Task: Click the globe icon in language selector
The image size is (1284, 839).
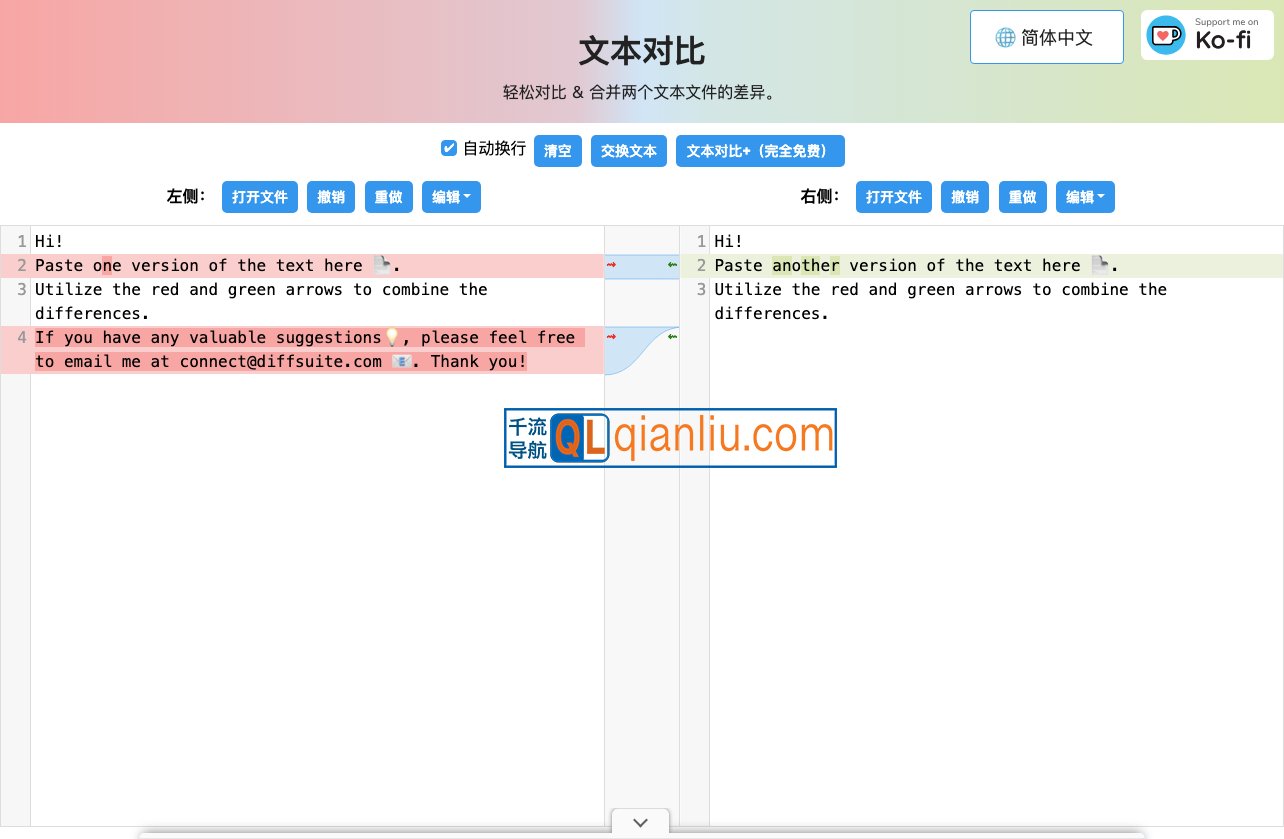Action: (x=1005, y=38)
